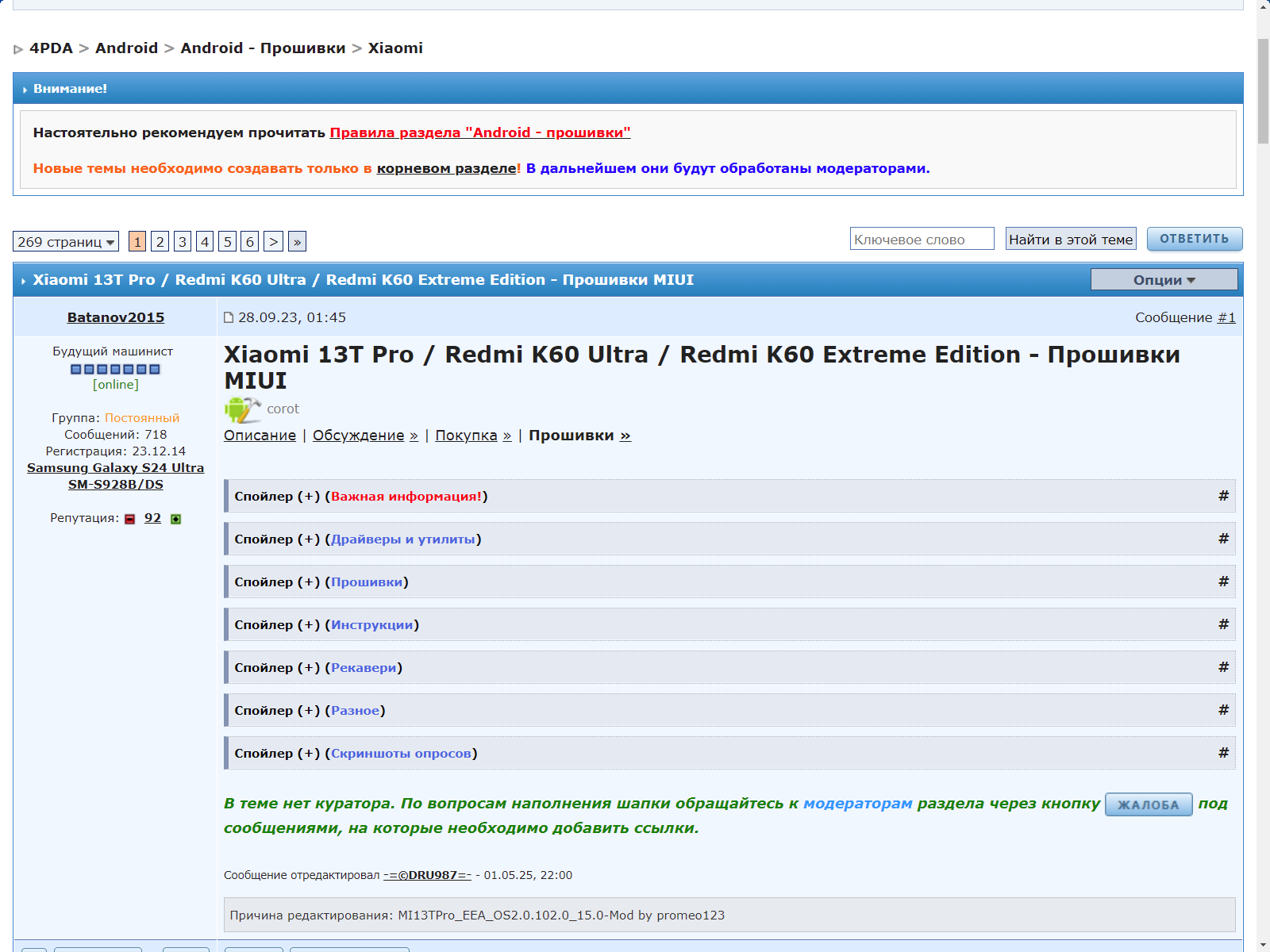The image size is (1270, 952).
Task: Open editor =©DRU987= profile link
Action: (427, 875)
